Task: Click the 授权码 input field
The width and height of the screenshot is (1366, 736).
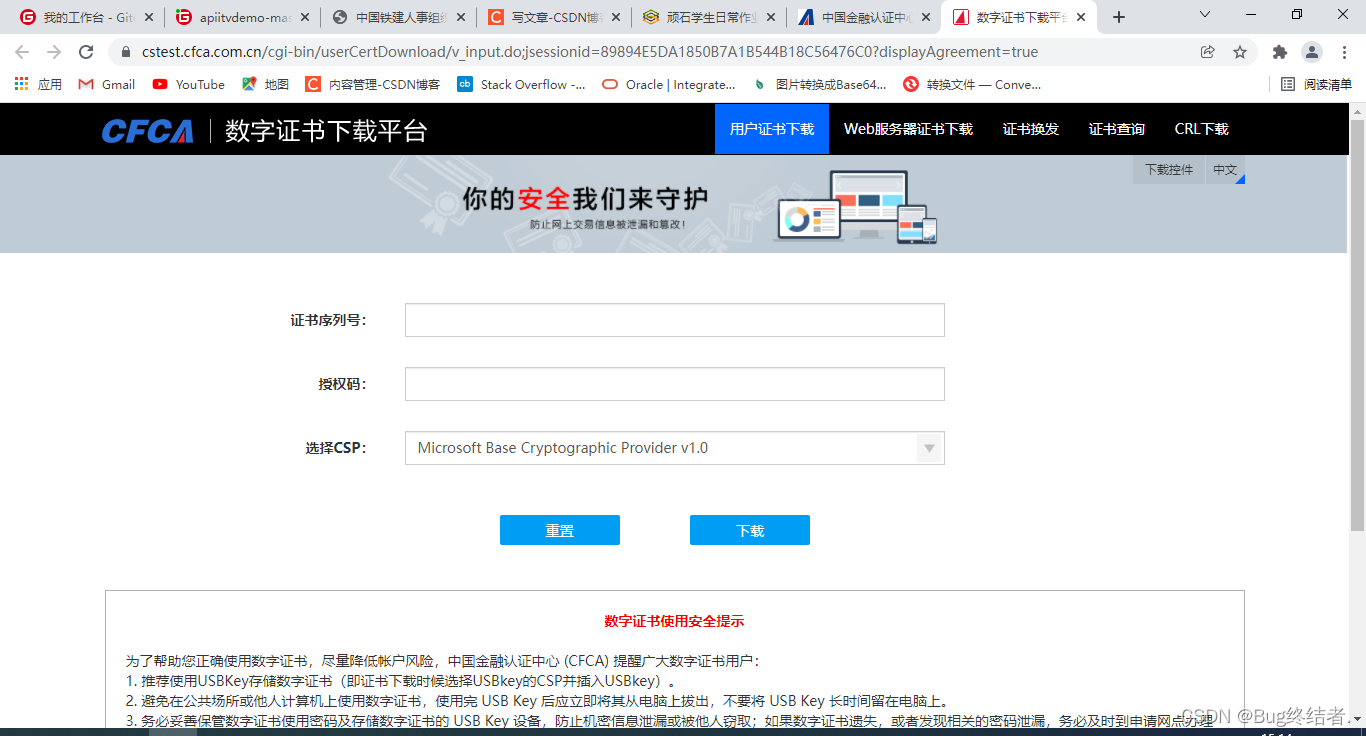Action: click(x=675, y=384)
